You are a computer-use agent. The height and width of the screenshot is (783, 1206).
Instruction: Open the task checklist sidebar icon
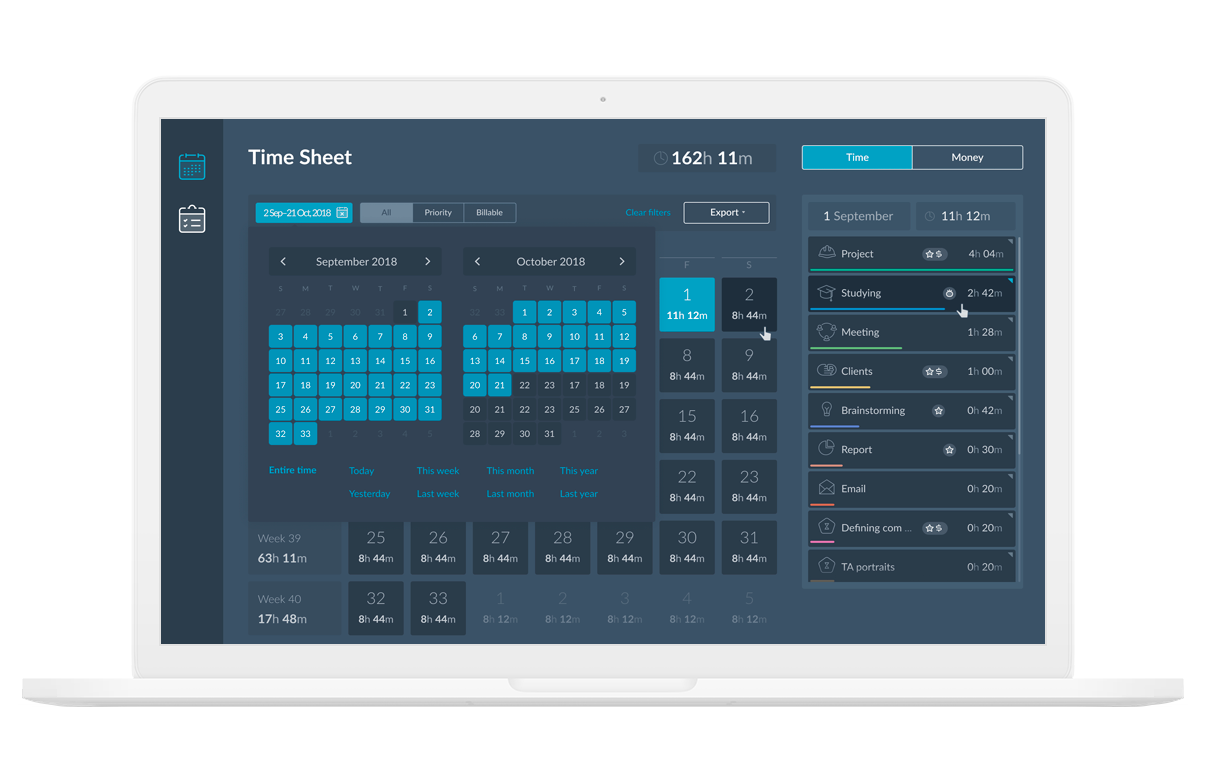pyautogui.click(x=192, y=219)
